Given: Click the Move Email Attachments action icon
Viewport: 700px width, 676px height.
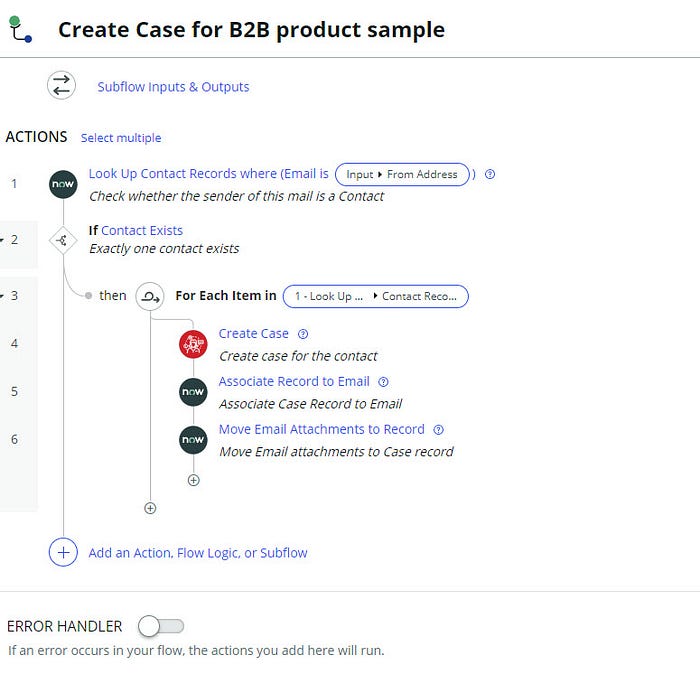Looking at the screenshot, I should coord(193,440).
